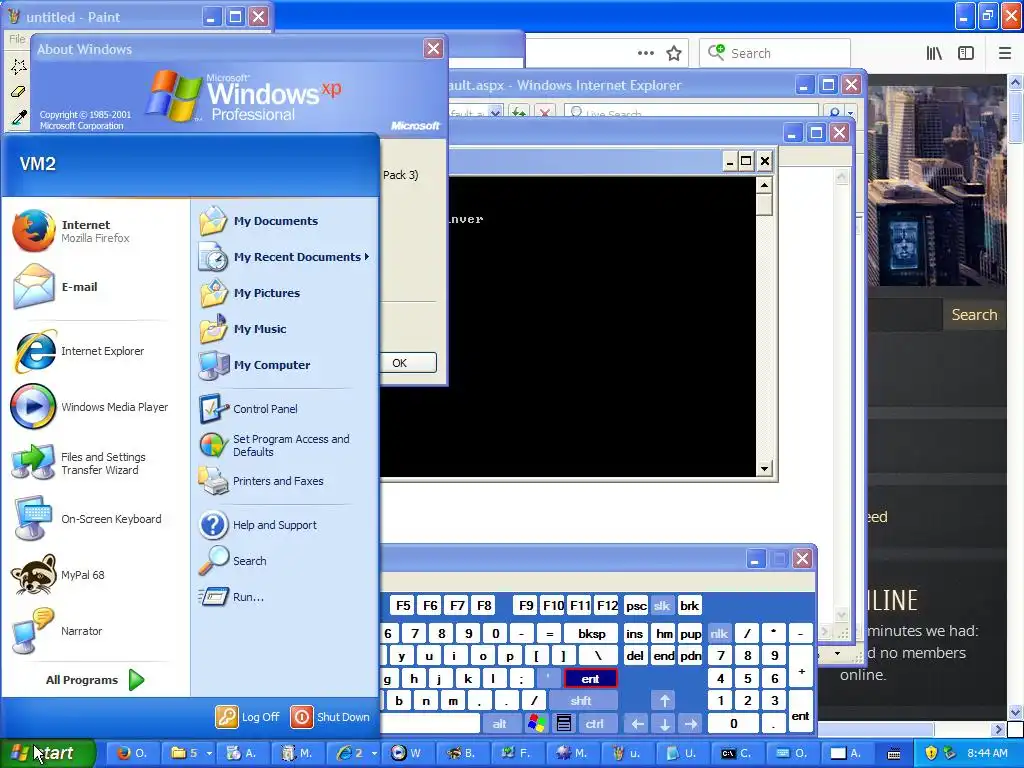Click command window scrollbar up arrow
The width and height of the screenshot is (1024, 768).
click(764, 185)
